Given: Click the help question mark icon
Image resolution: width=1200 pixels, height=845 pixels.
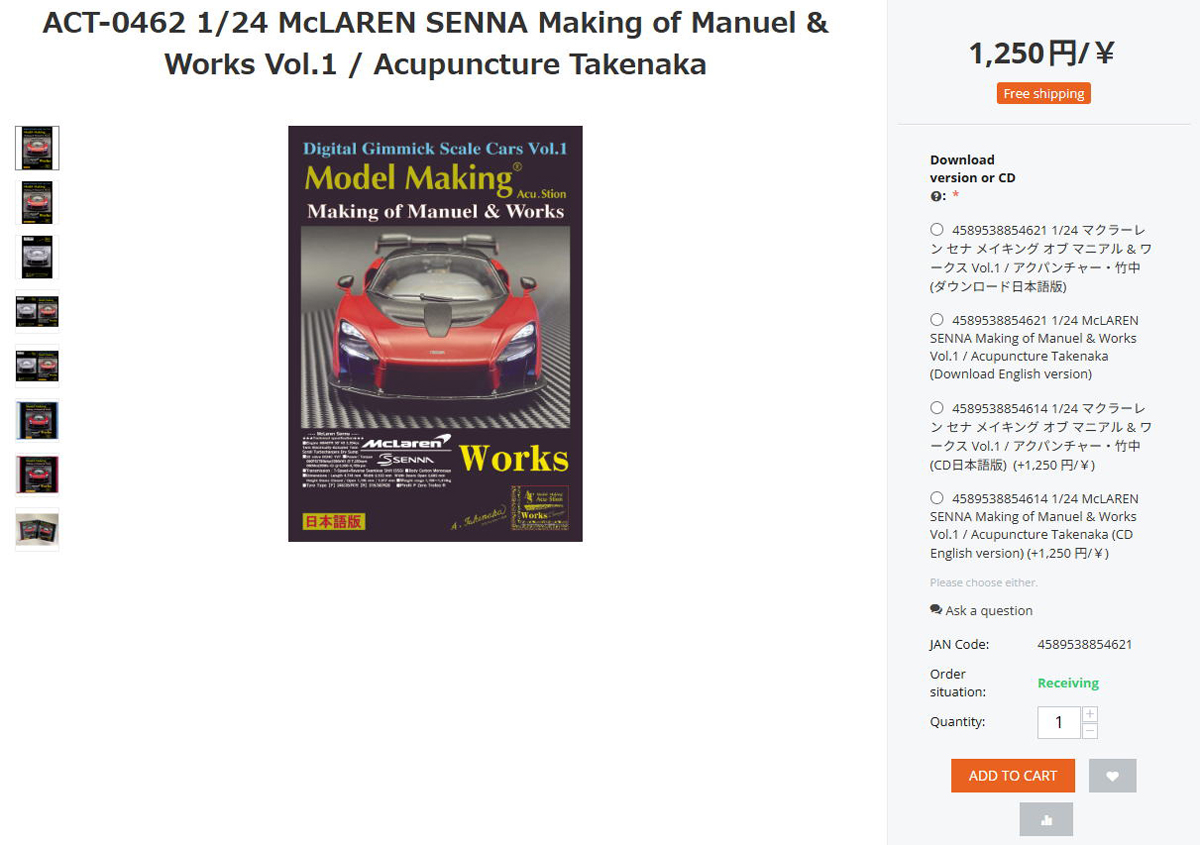Looking at the screenshot, I should [x=936, y=196].
